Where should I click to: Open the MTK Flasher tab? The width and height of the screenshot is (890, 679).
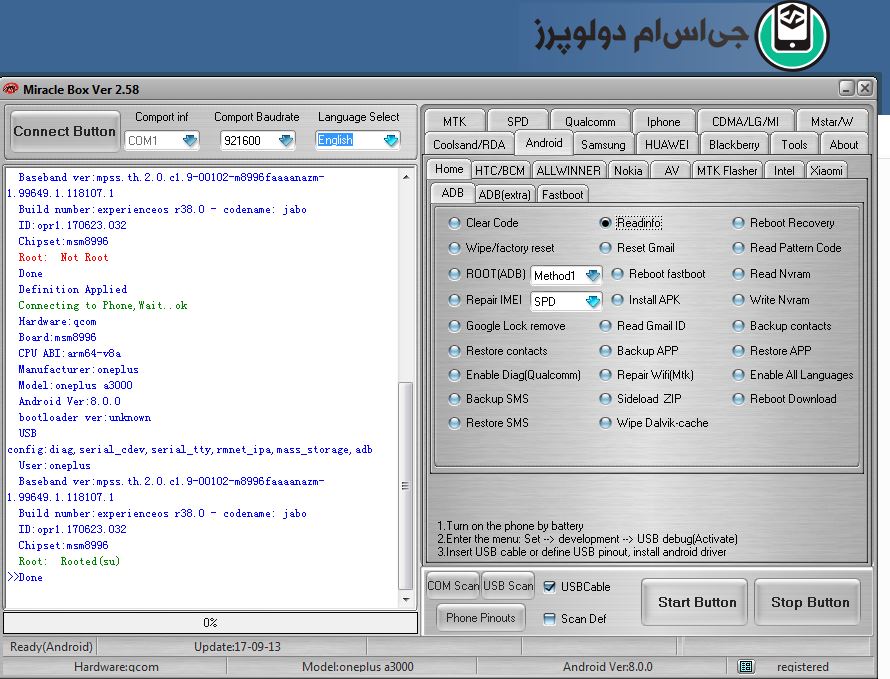point(727,170)
